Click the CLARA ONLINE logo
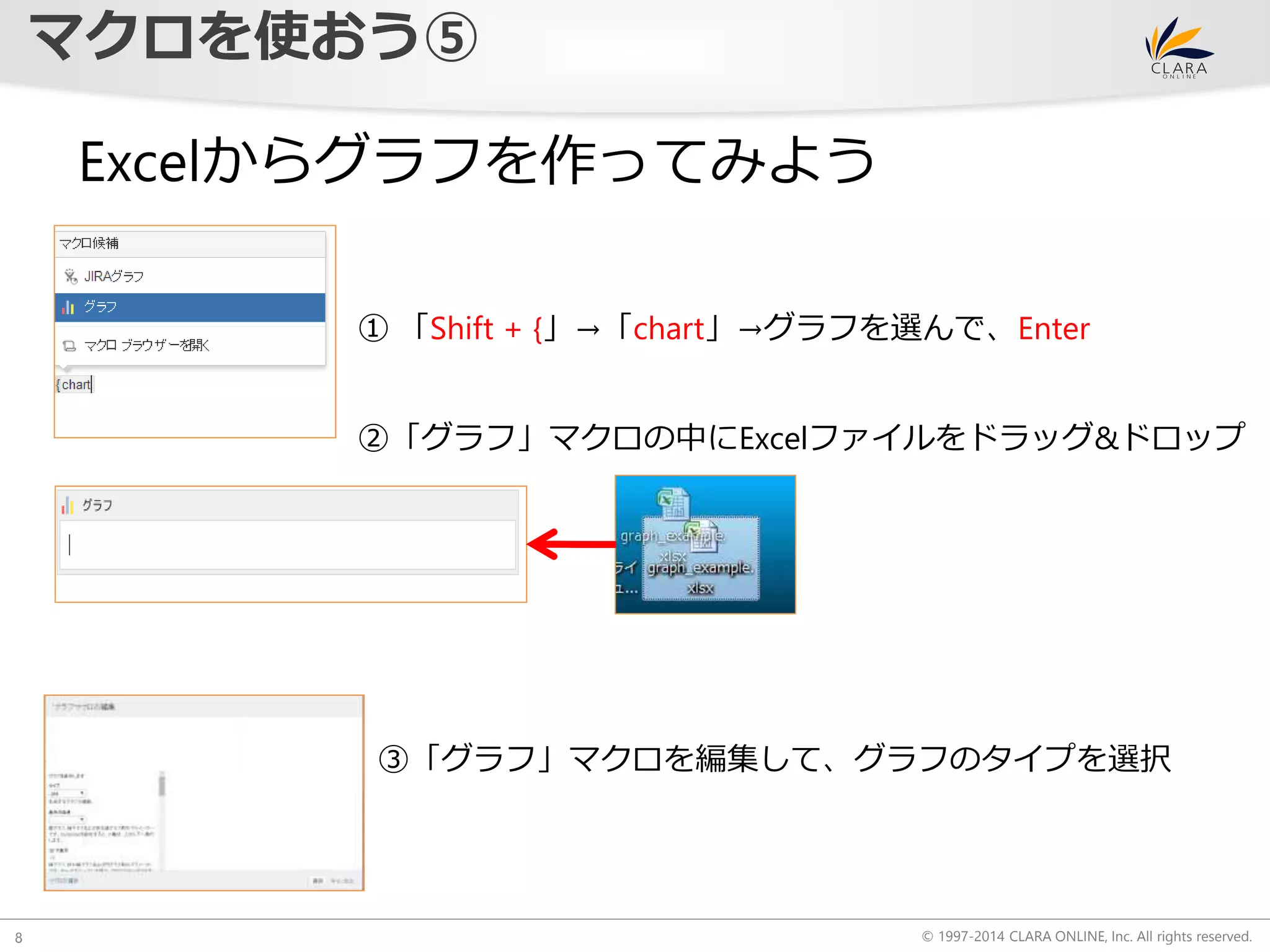Image resolution: width=1270 pixels, height=952 pixels. tap(1179, 48)
